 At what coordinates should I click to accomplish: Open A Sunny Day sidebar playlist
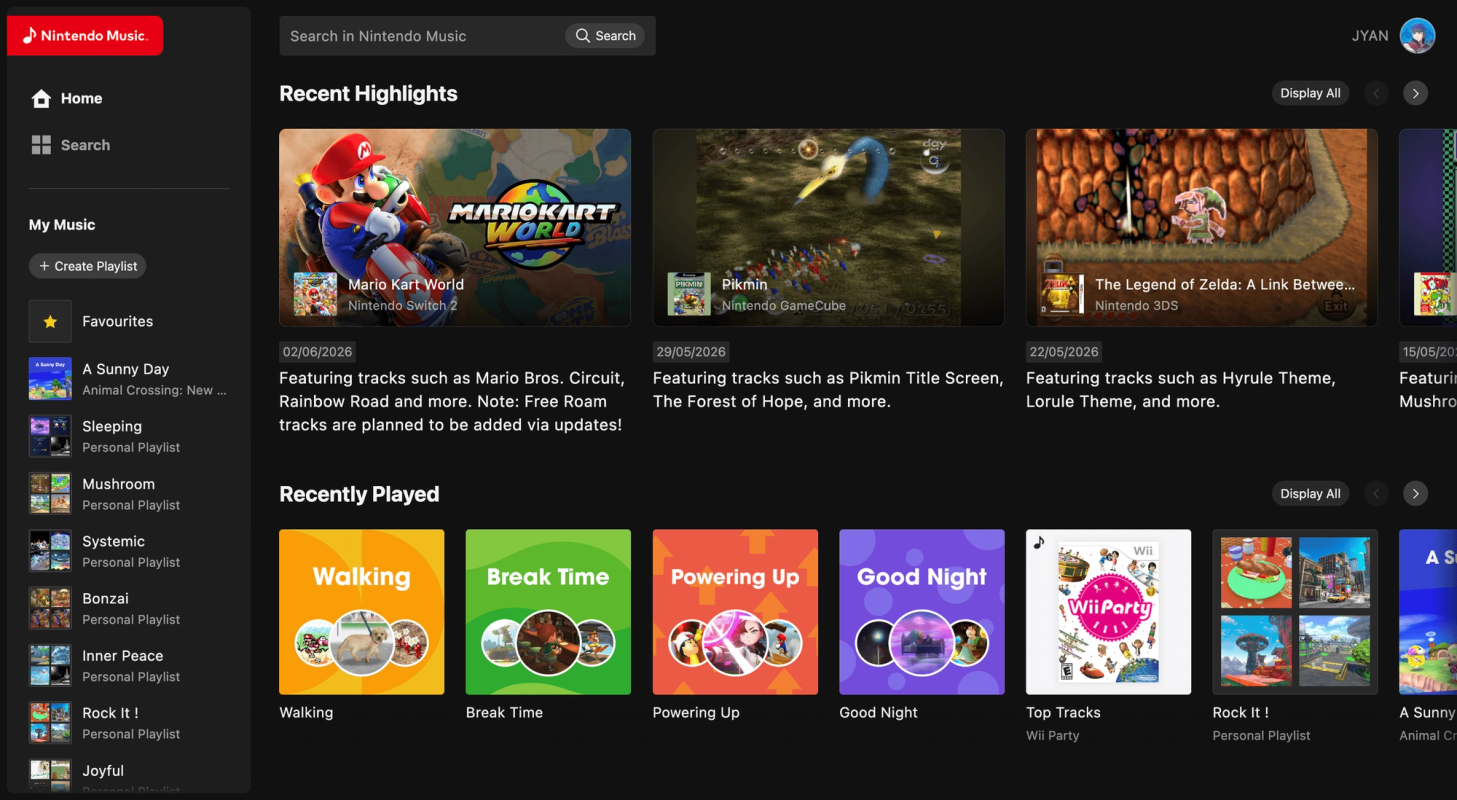(x=129, y=379)
